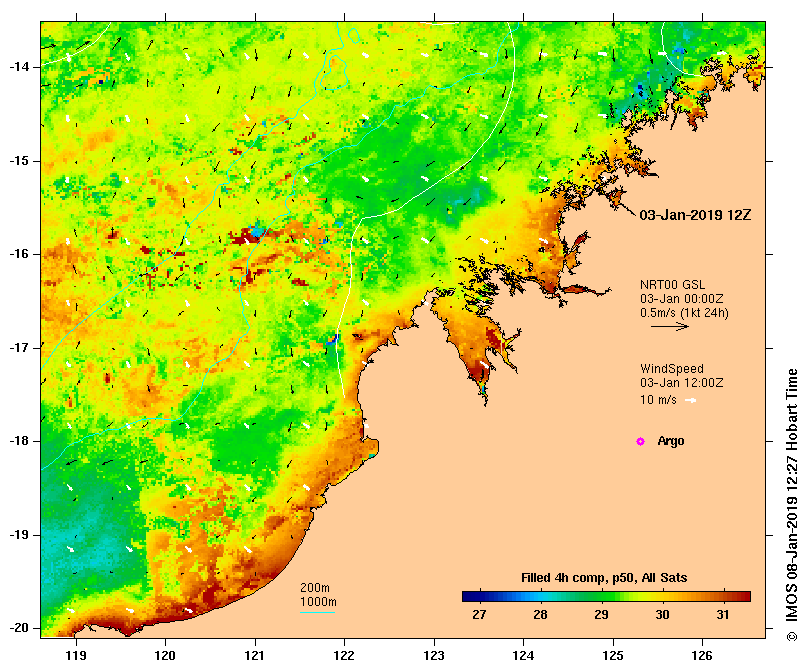Screen dimensions: 809x672
Task: Click the colorbar value '30'
Action: pos(662,615)
